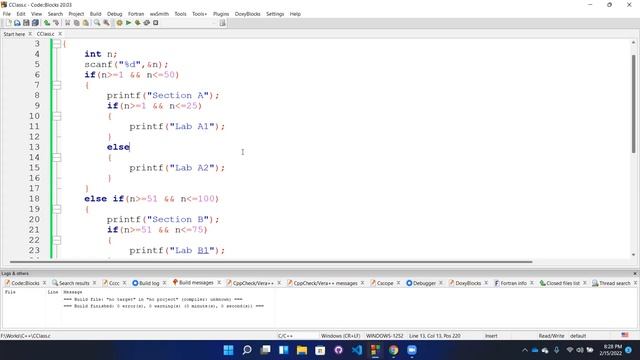Open the View menu
The width and height of the screenshot is (640, 360).
point(36,14)
